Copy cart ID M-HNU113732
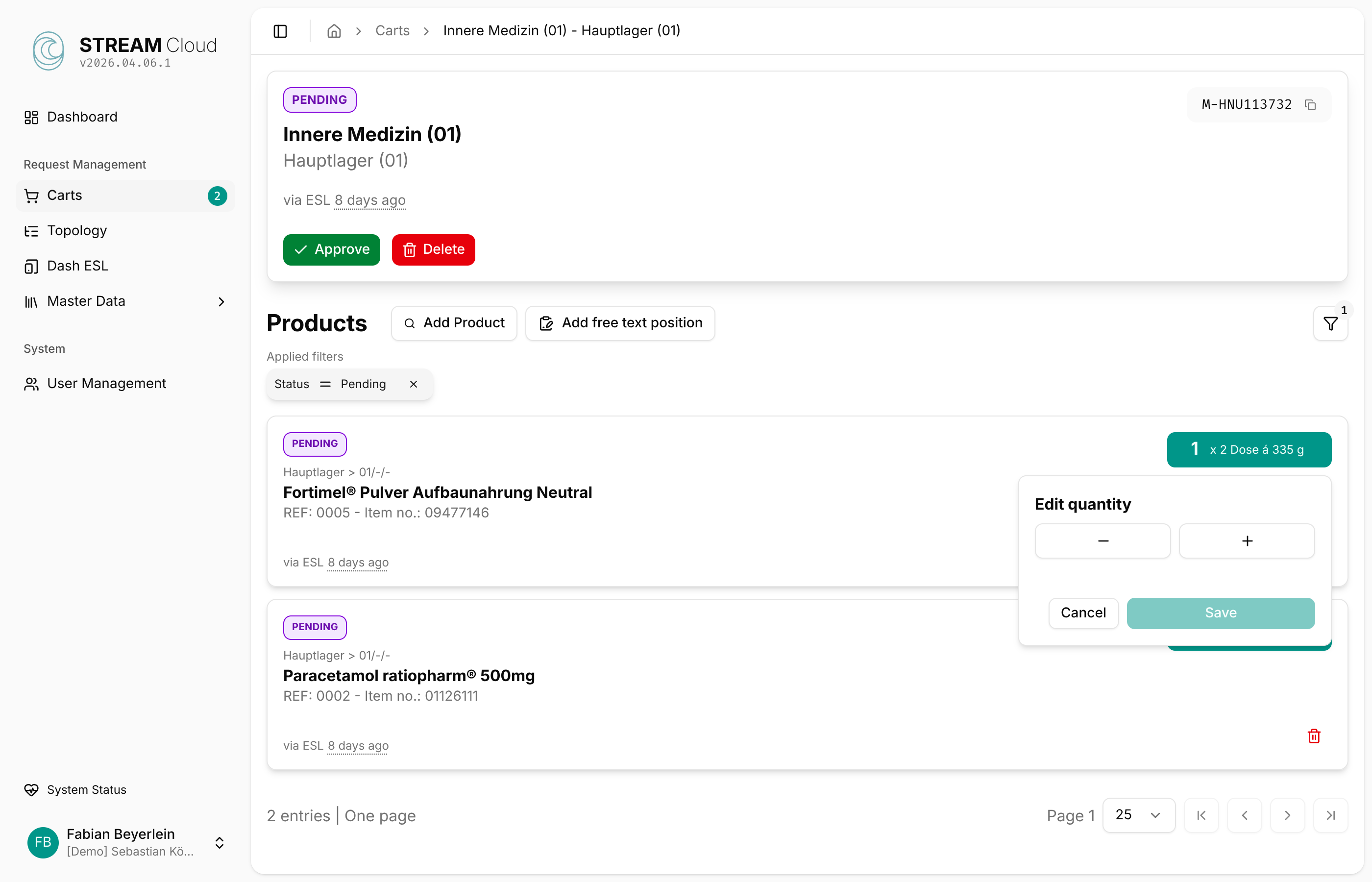Screen dimensions: 1372x882 click(1310, 105)
